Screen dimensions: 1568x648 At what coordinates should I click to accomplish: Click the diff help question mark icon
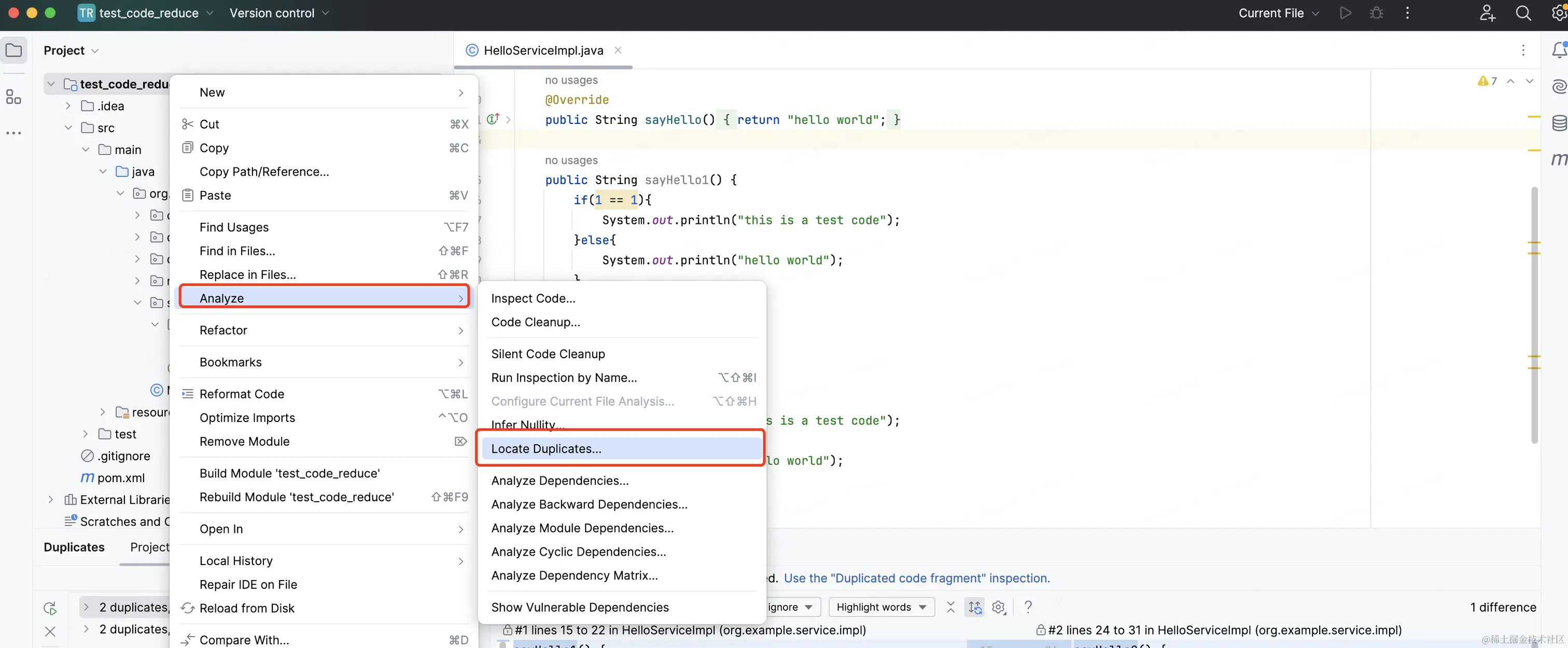1028,607
